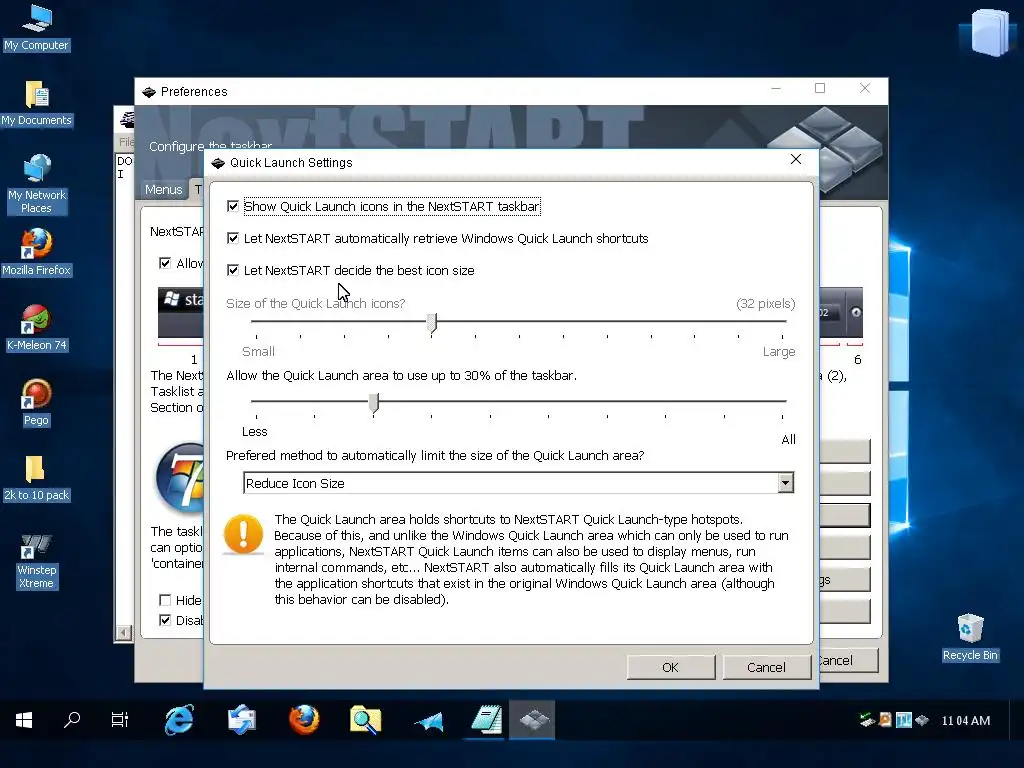The width and height of the screenshot is (1024, 768).
Task: Uncheck the Disab checkbox in Preferences window
Action: pos(165,620)
